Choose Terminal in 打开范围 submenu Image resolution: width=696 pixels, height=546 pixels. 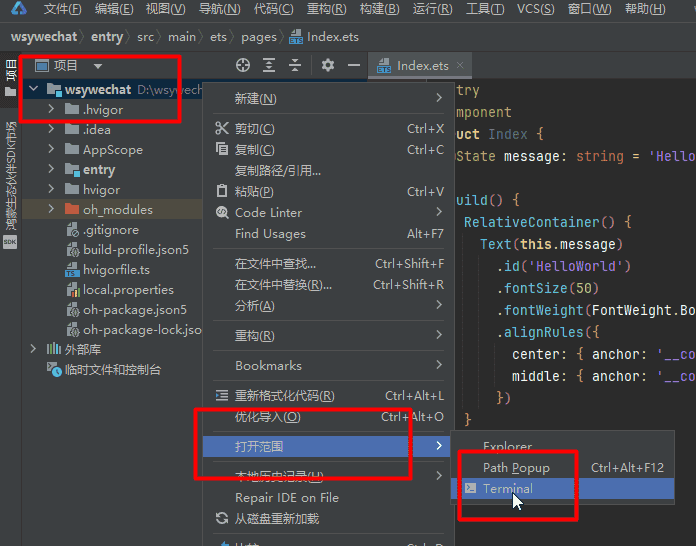pyautogui.click(x=562, y=488)
